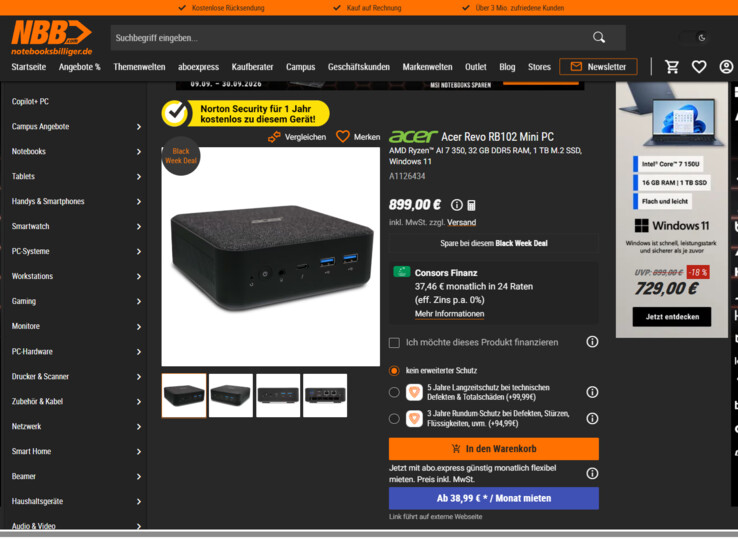Open the financing calculator icon by the price
Viewport: 738px width, 539px height.
click(x=471, y=205)
